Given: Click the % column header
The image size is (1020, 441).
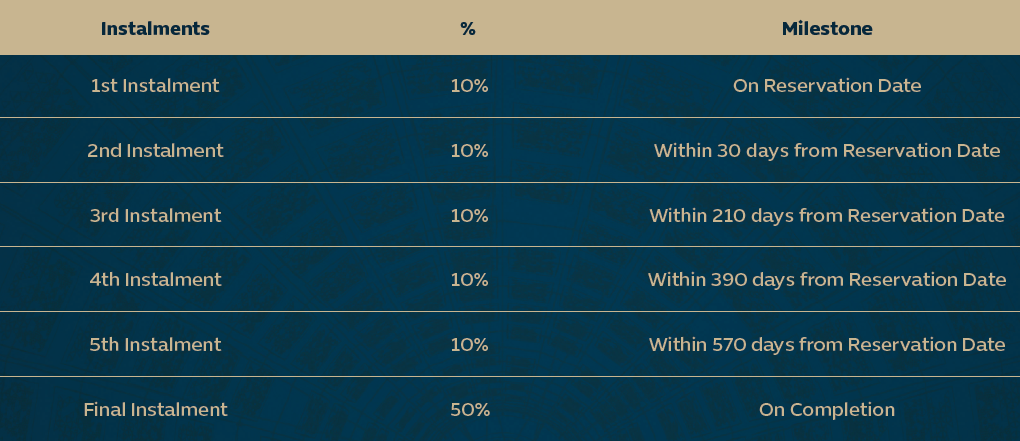Looking at the screenshot, I should click(468, 29).
